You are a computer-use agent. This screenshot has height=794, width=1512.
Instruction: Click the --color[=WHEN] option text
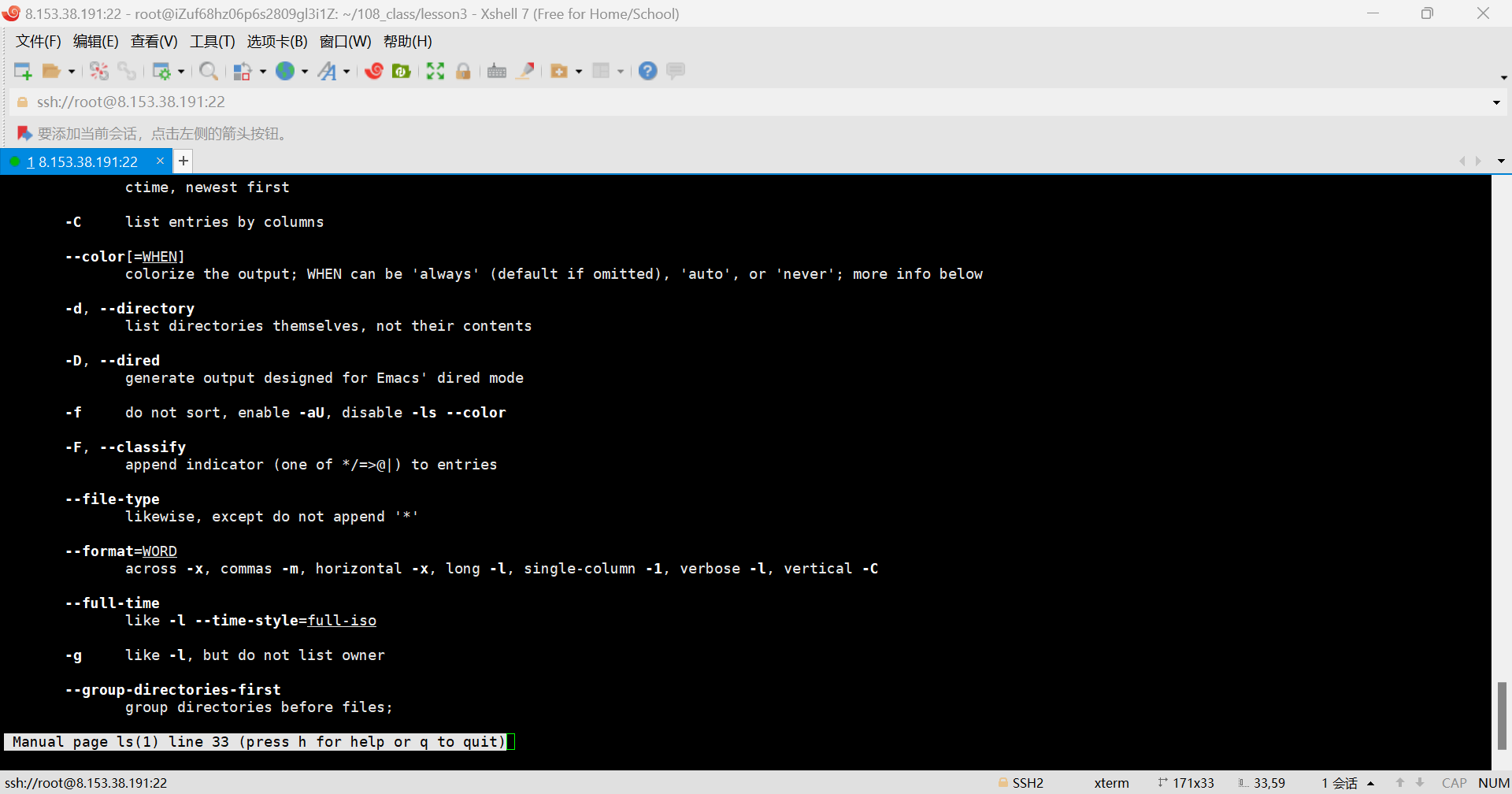pyautogui.click(x=125, y=257)
